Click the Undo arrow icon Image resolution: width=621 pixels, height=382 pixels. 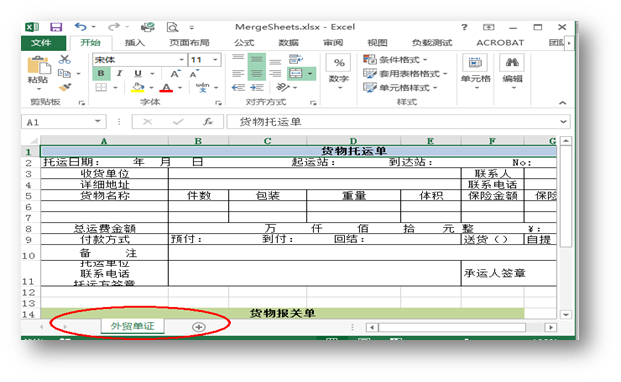[80, 27]
